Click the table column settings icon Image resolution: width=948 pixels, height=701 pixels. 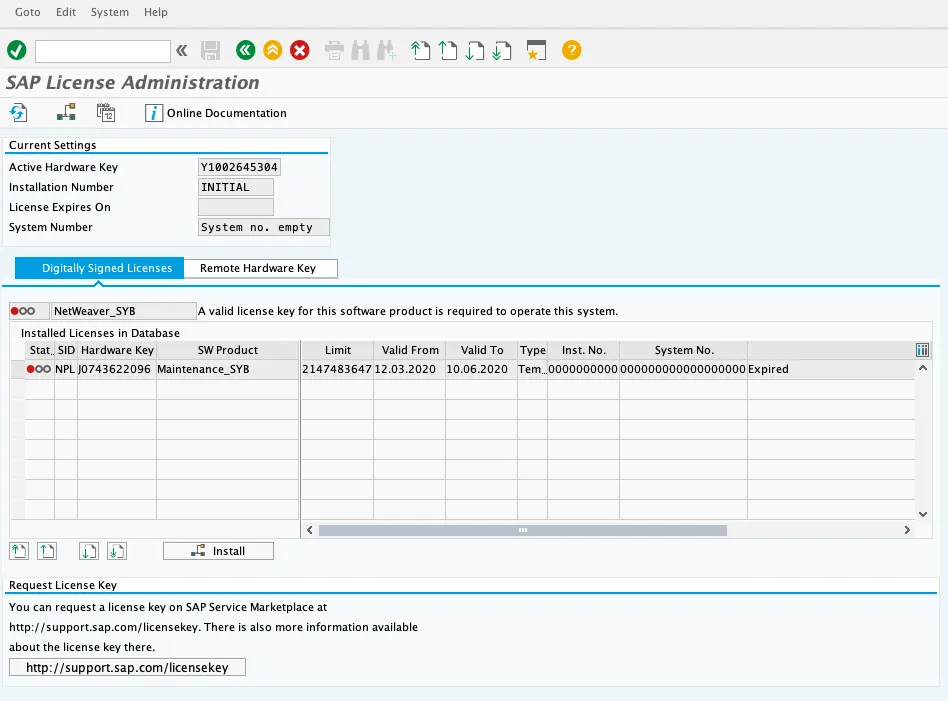click(x=922, y=350)
